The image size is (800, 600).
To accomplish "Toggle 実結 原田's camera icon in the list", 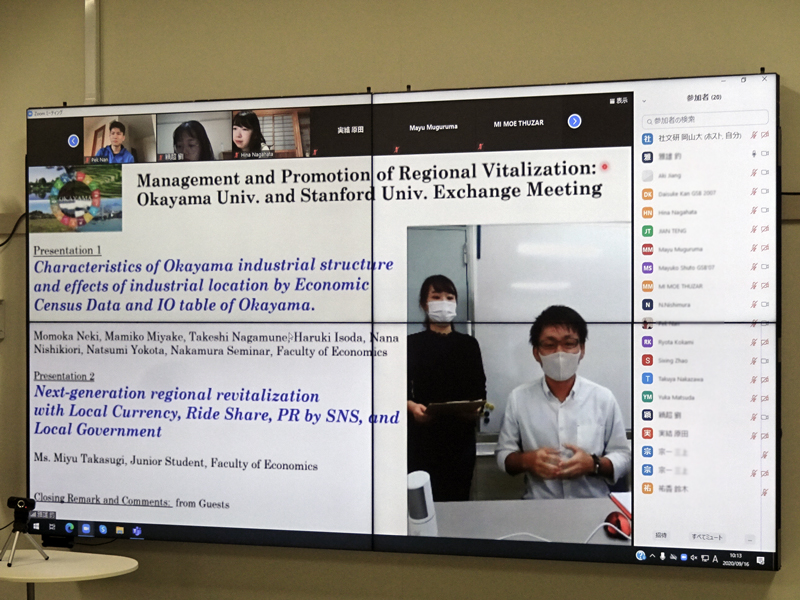I will (x=765, y=436).
